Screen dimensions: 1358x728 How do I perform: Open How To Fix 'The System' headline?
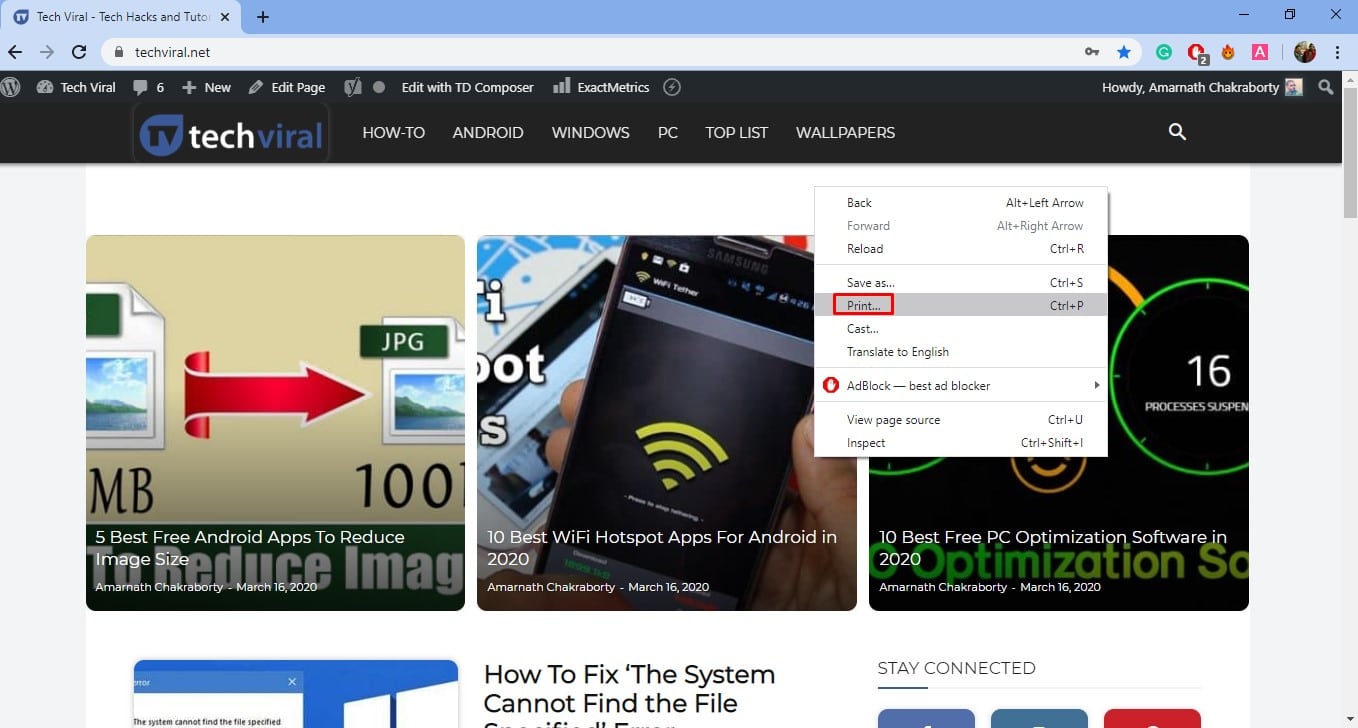point(629,695)
